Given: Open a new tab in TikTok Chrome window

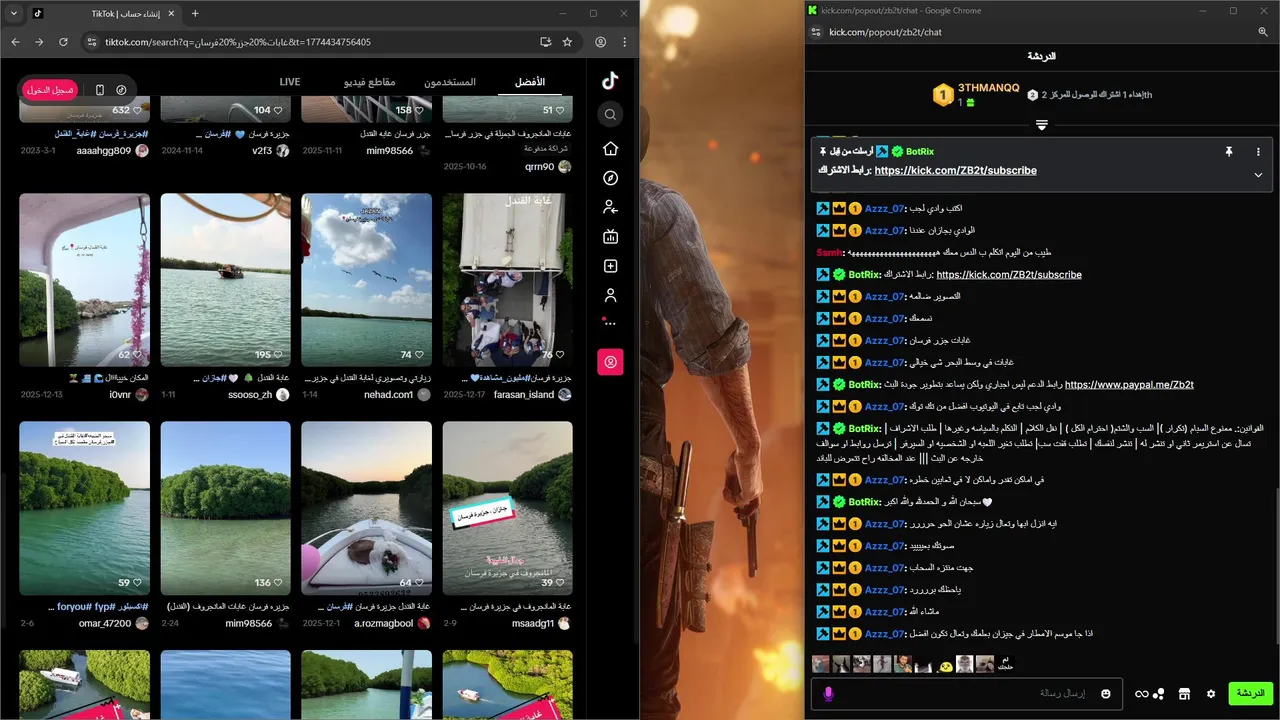Looking at the screenshot, I should pyautogui.click(x=195, y=14).
